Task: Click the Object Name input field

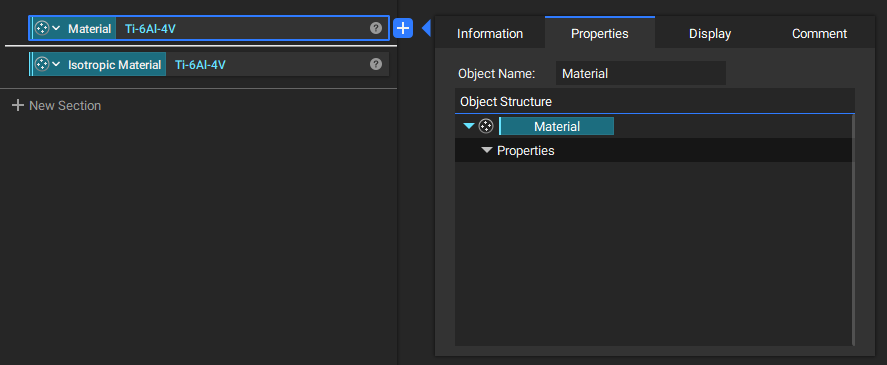Action: [x=641, y=74]
